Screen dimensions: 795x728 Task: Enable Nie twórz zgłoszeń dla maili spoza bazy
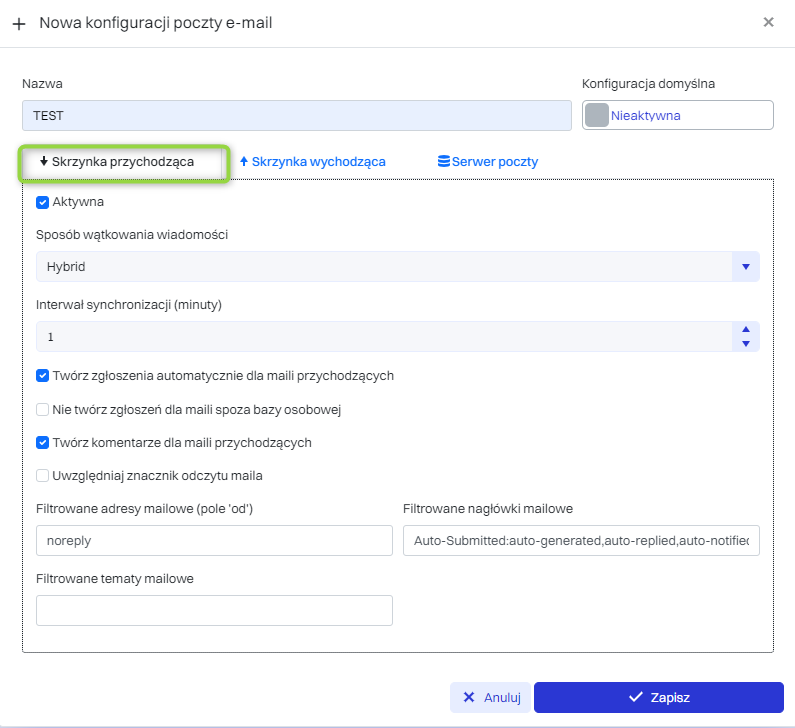click(x=43, y=409)
